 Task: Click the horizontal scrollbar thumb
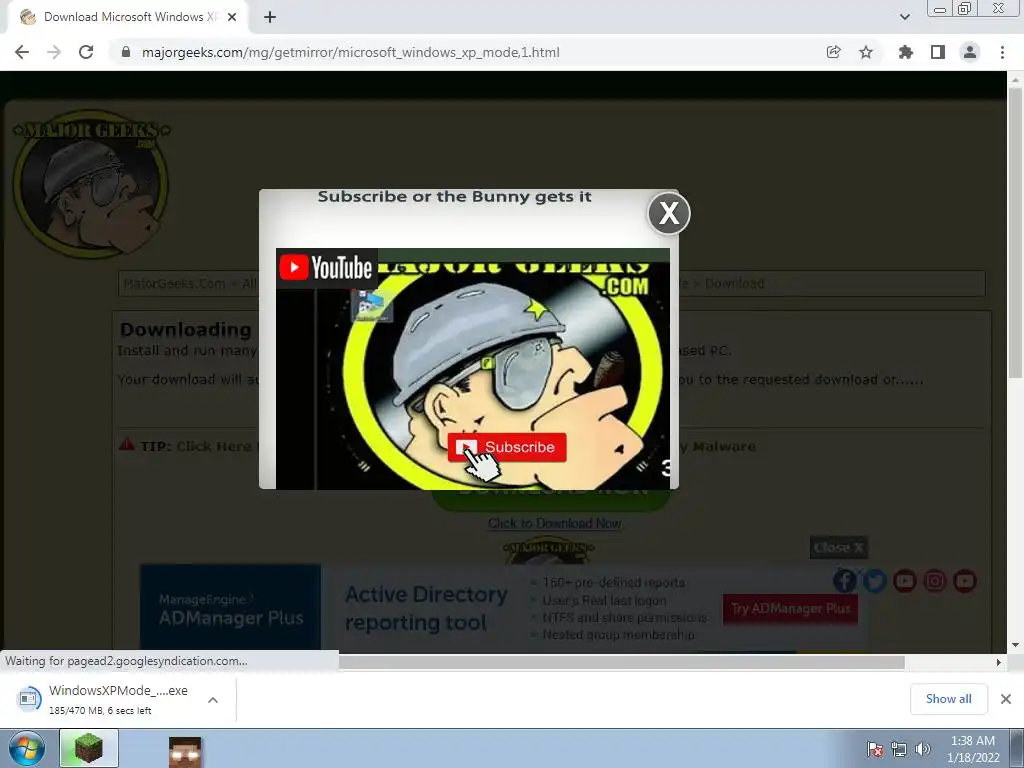click(622, 662)
